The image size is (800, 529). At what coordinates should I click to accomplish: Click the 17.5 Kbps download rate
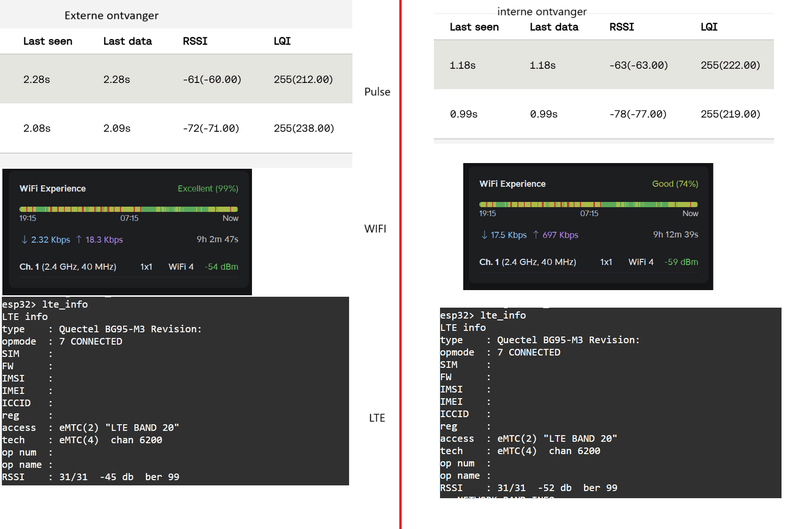coord(509,235)
